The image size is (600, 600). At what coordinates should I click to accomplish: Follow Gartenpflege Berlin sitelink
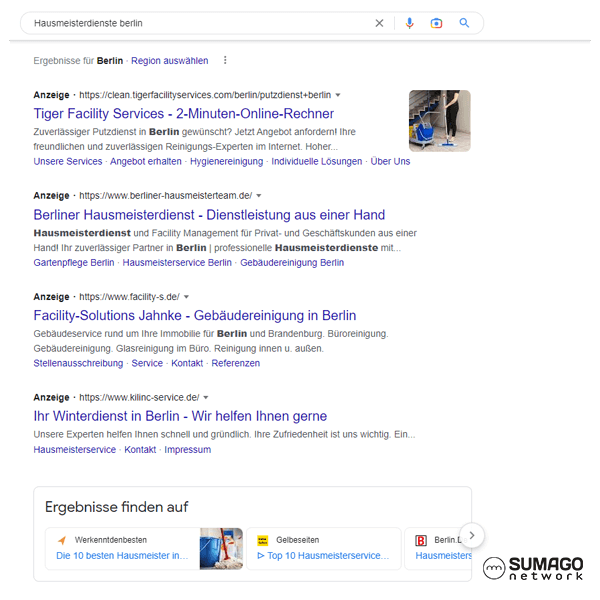click(74, 262)
